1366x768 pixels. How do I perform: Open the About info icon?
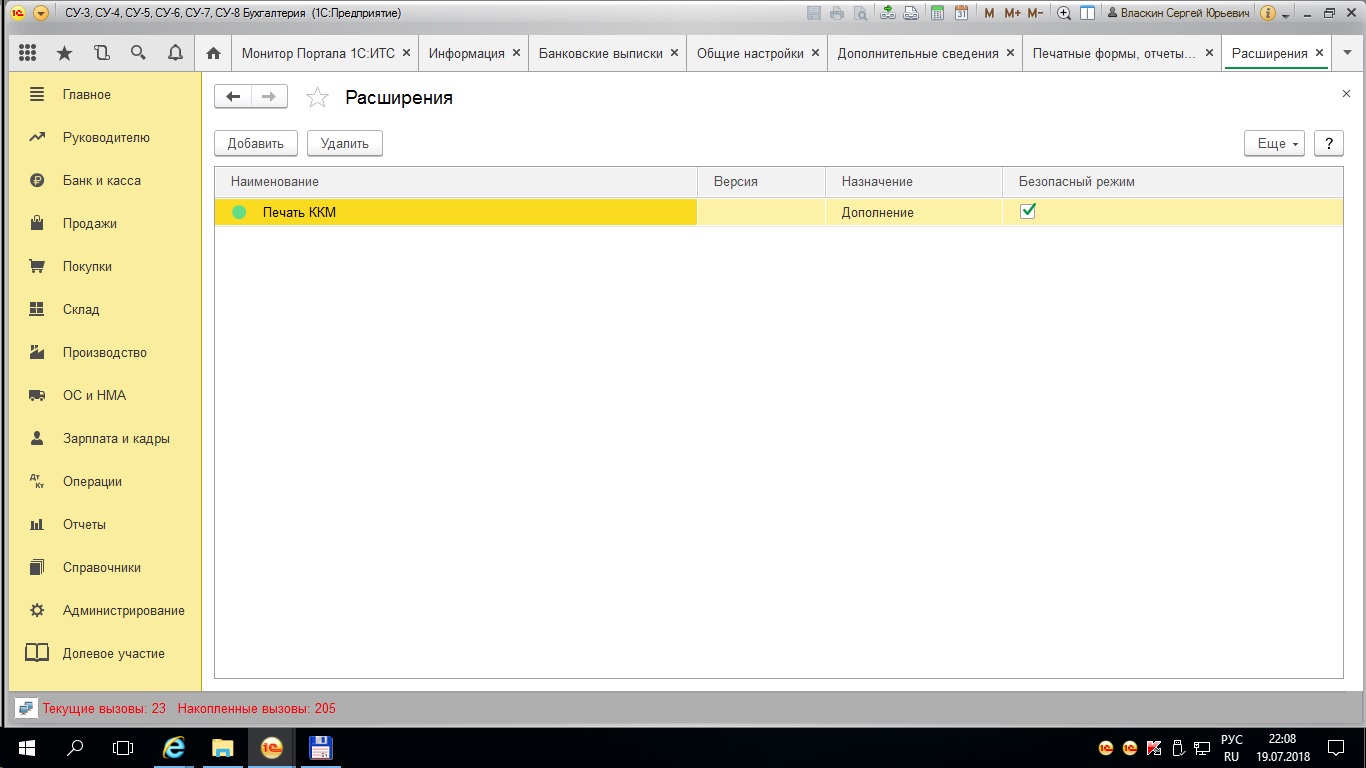[1268, 13]
